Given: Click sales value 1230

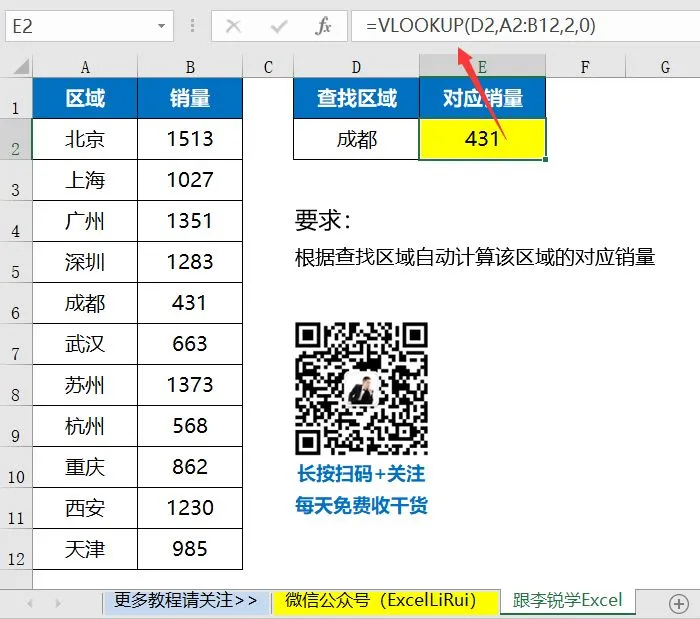Looking at the screenshot, I should click(190, 508).
